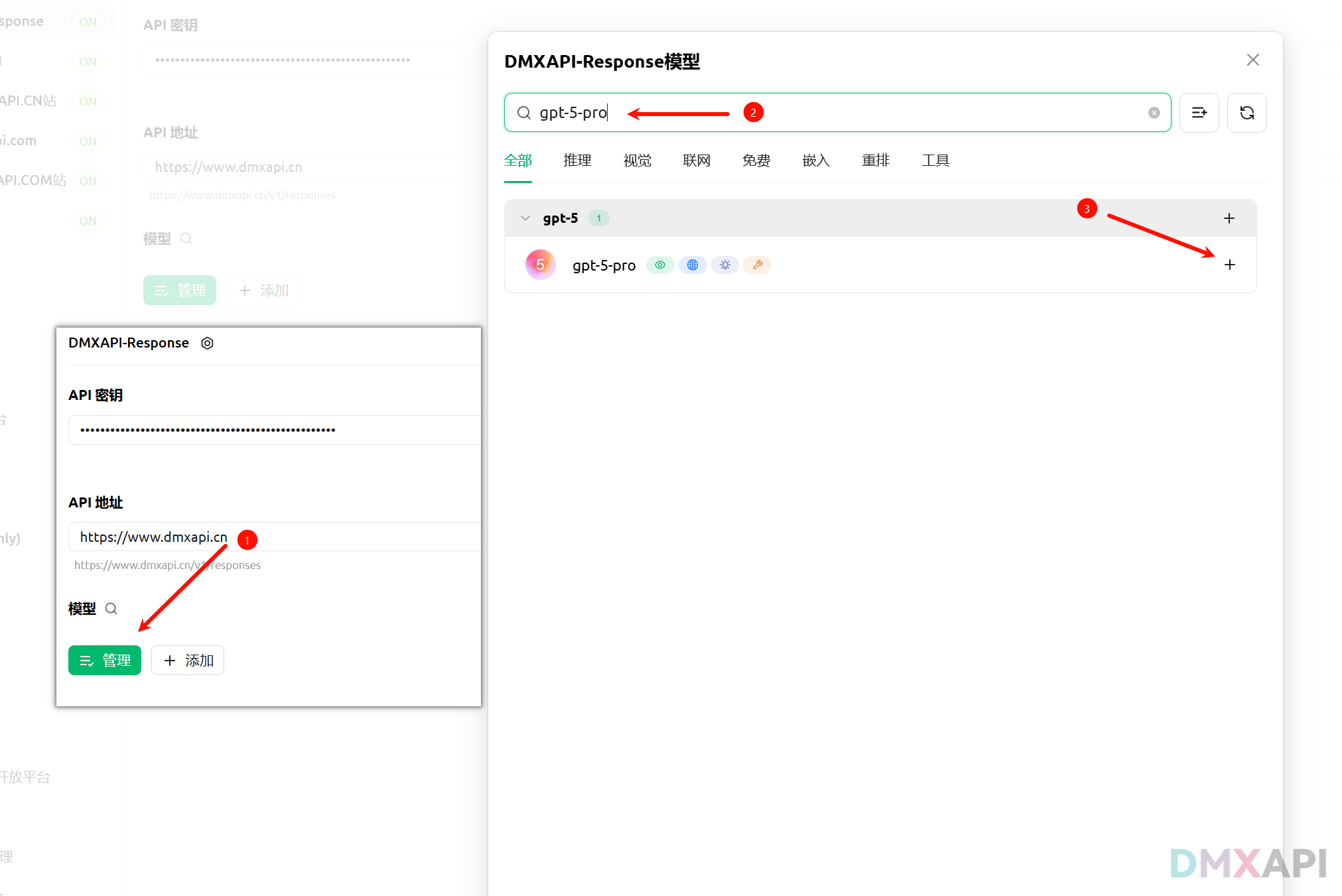Click the refresh model list icon

tap(1246, 113)
